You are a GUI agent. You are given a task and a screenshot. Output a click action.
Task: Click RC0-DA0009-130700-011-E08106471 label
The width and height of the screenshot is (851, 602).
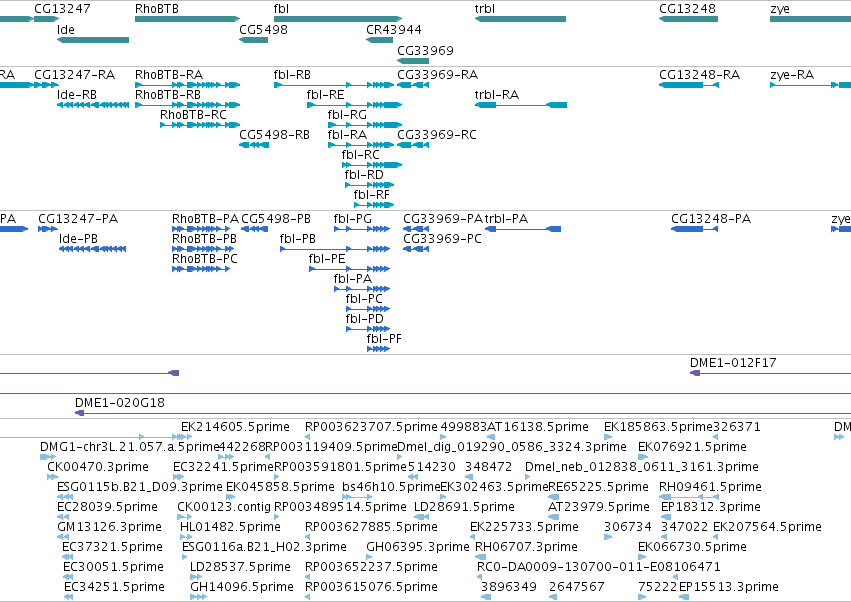pyautogui.click(x=599, y=567)
